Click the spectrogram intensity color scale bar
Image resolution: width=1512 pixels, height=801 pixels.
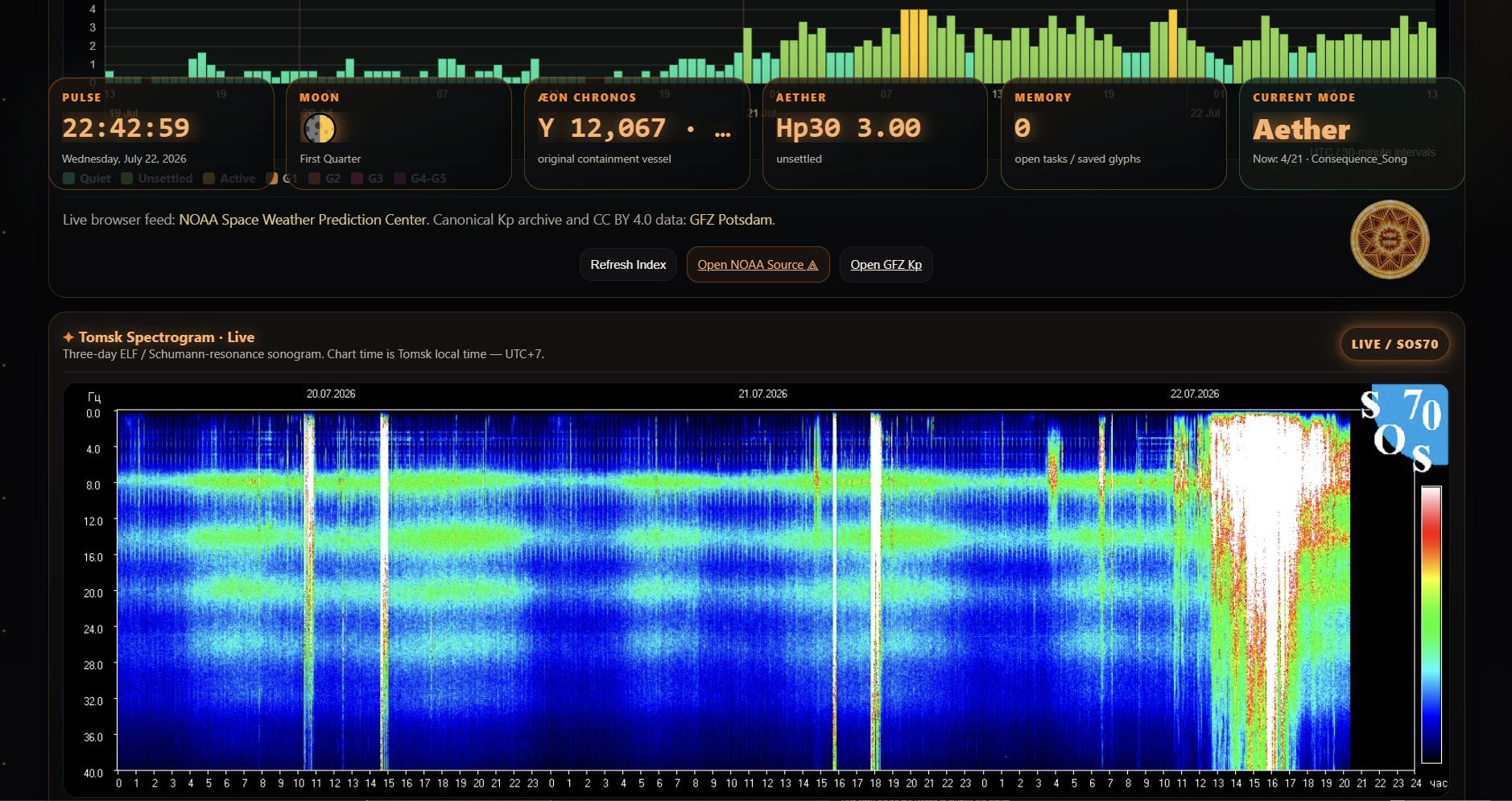1431,624
